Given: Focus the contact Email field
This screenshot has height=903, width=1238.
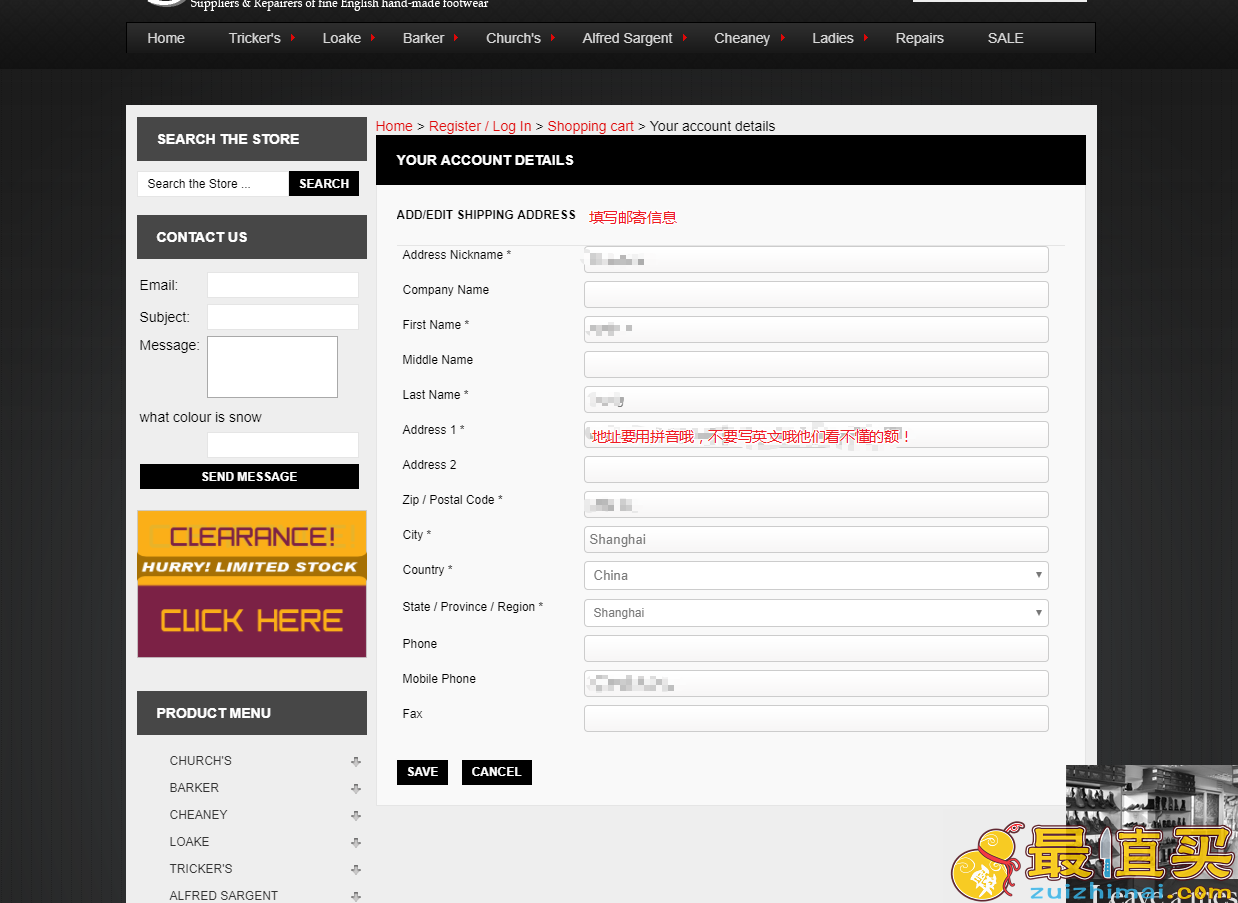Looking at the screenshot, I should pyautogui.click(x=283, y=285).
